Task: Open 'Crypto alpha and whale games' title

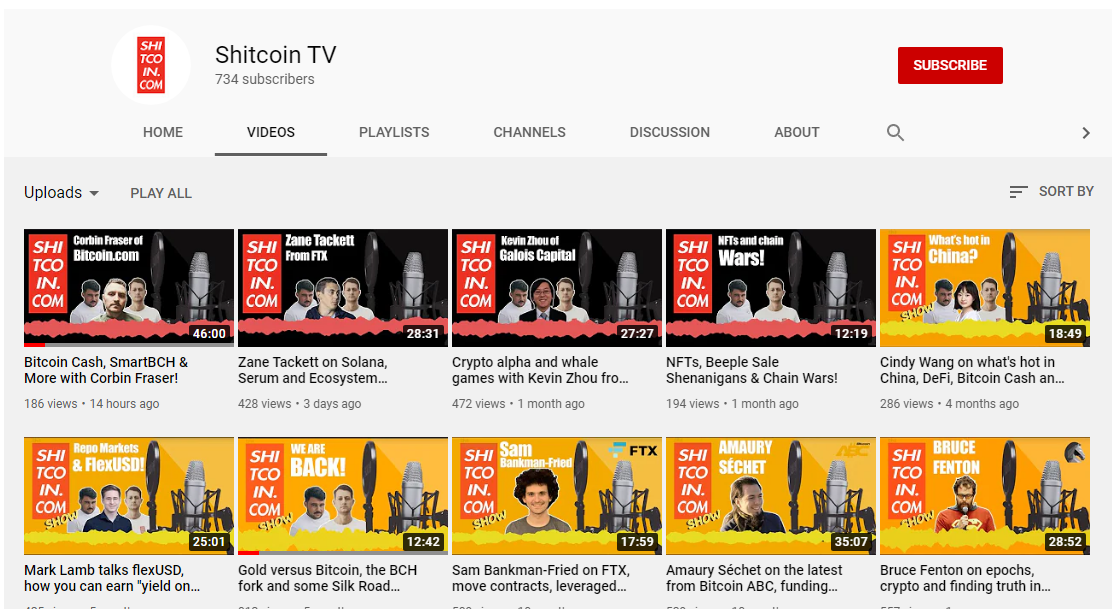Action: (540, 370)
